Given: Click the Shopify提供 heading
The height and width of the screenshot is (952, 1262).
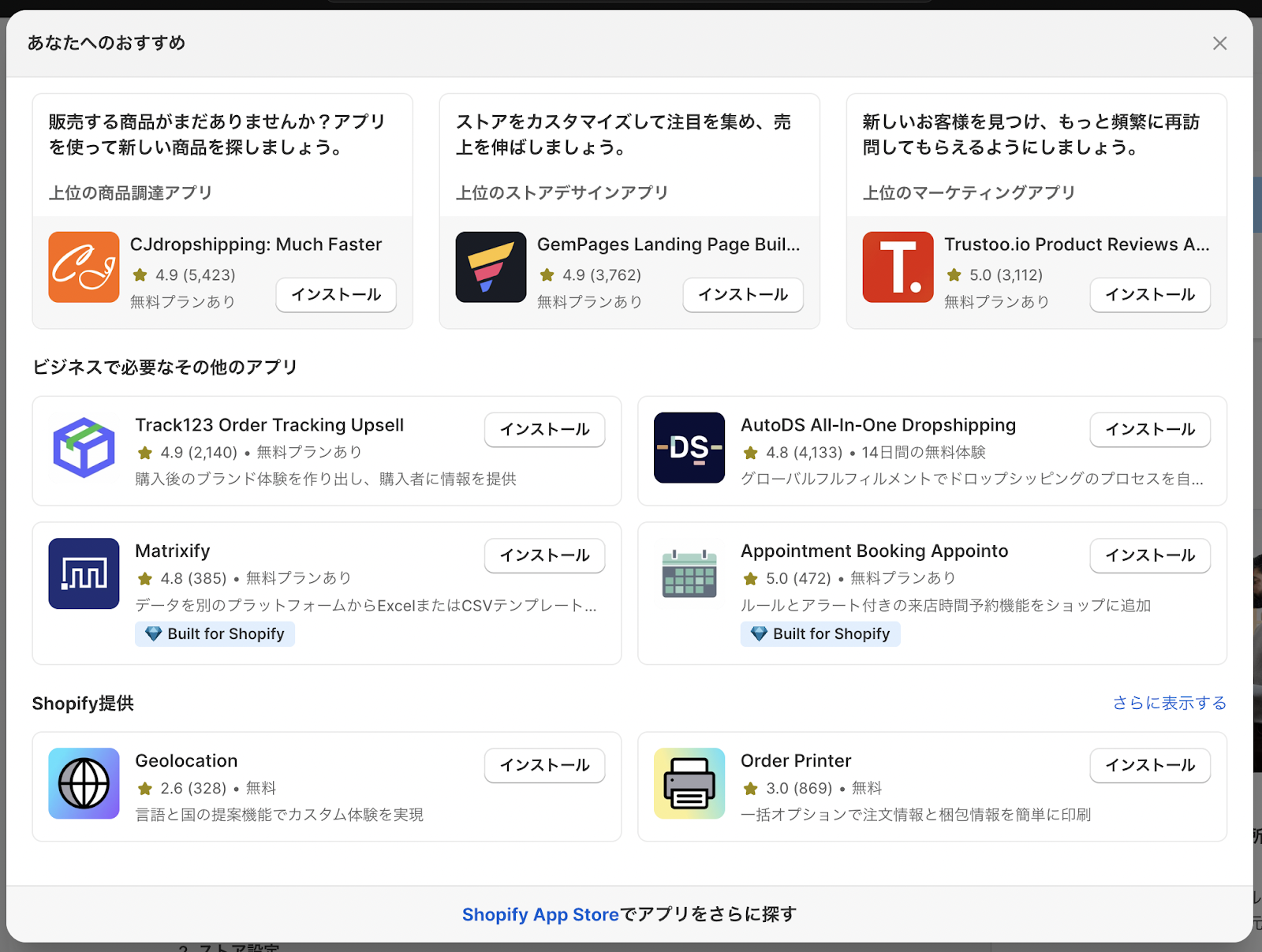Looking at the screenshot, I should click(x=83, y=704).
